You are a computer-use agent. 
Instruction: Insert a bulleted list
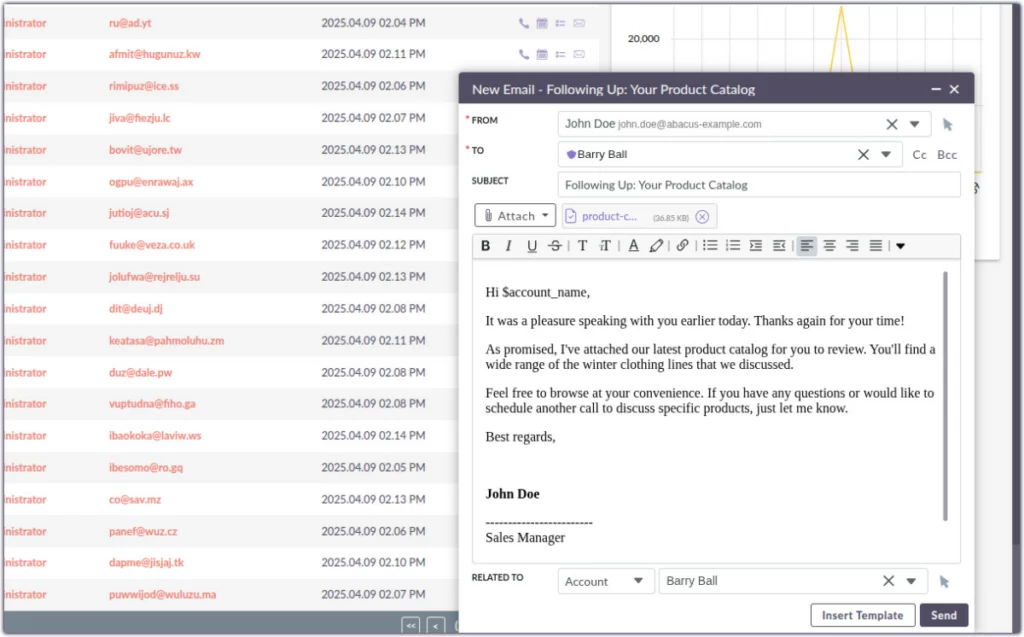click(x=710, y=246)
